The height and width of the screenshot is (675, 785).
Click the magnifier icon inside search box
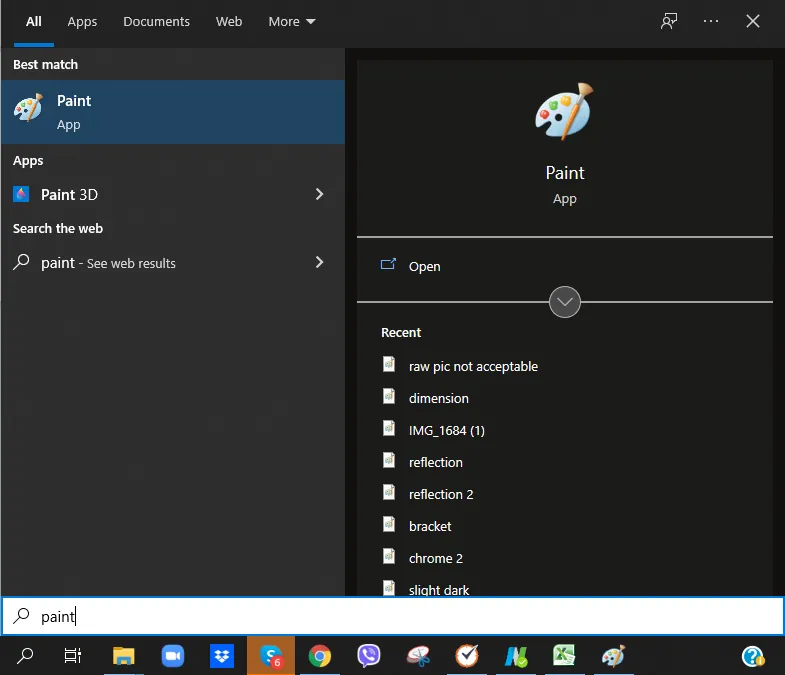[21, 615]
